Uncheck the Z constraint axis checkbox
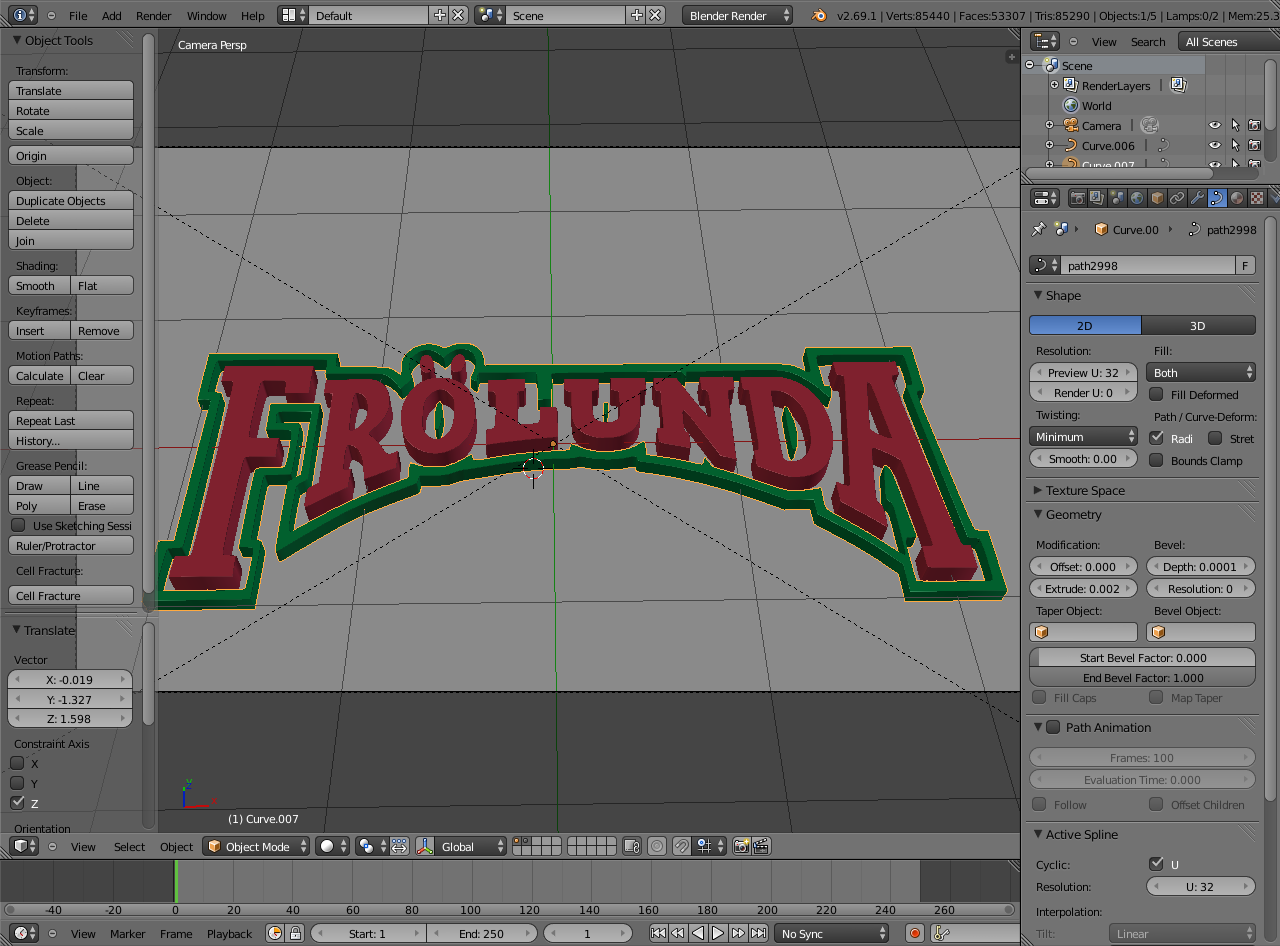Image resolution: width=1280 pixels, height=946 pixels. pyautogui.click(x=17, y=803)
